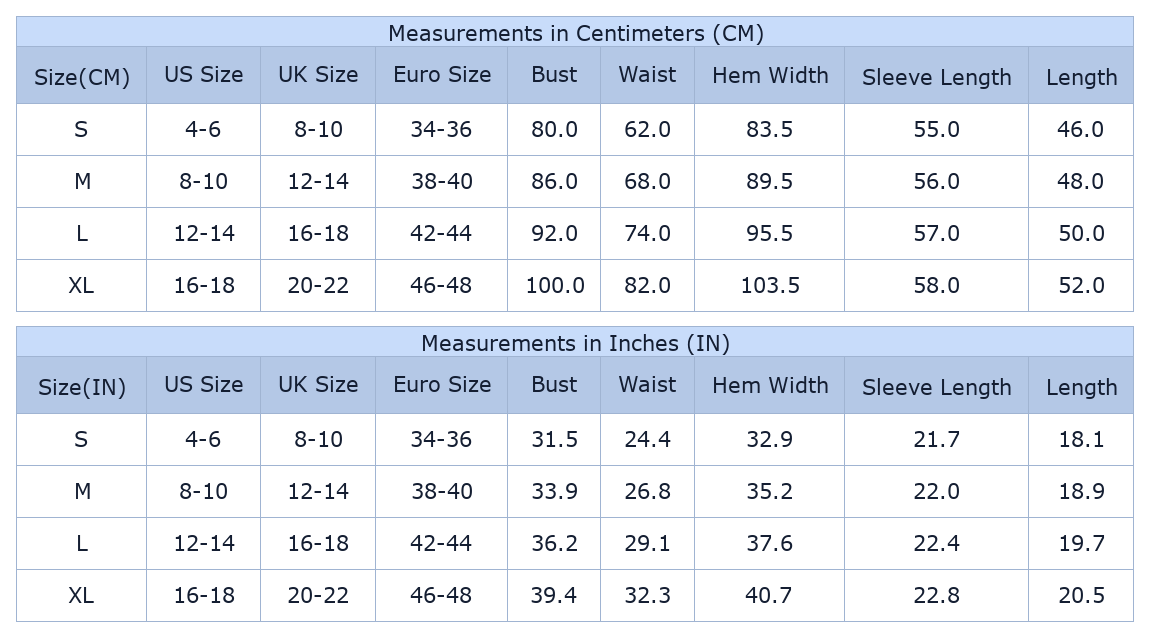Select the XL sleeve length value 22.8
The width and height of the screenshot is (1149, 642).
coord(936,595)
